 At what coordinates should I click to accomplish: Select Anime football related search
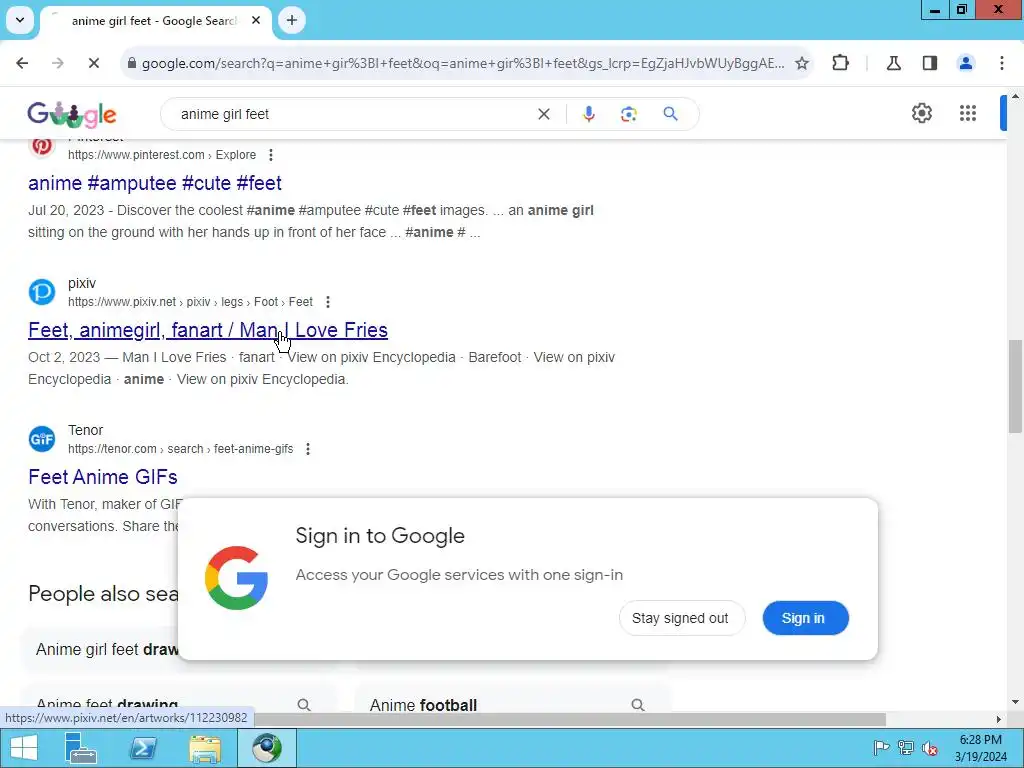[x=511, y=704]
